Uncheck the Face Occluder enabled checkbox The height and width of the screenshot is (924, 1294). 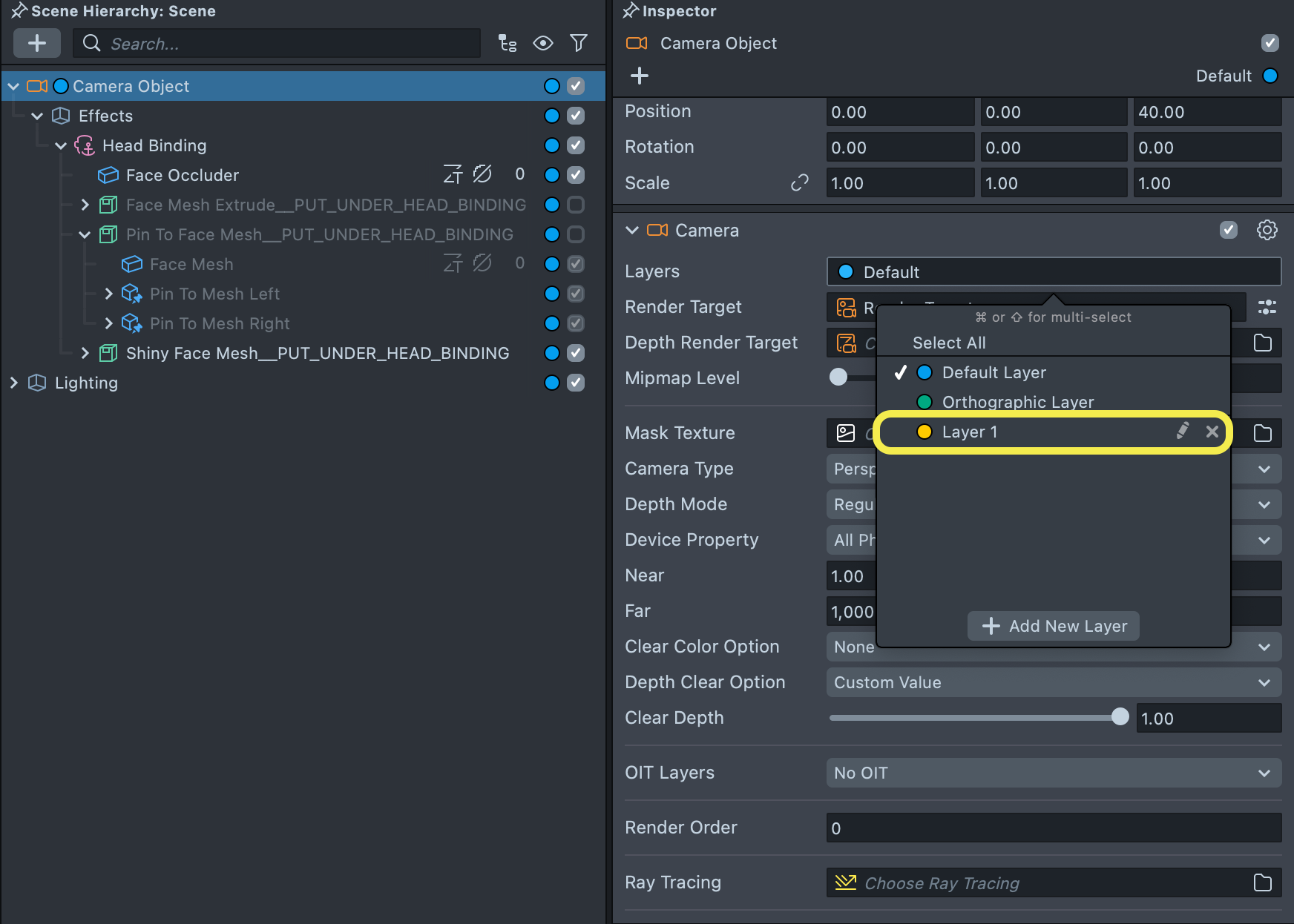576,175
